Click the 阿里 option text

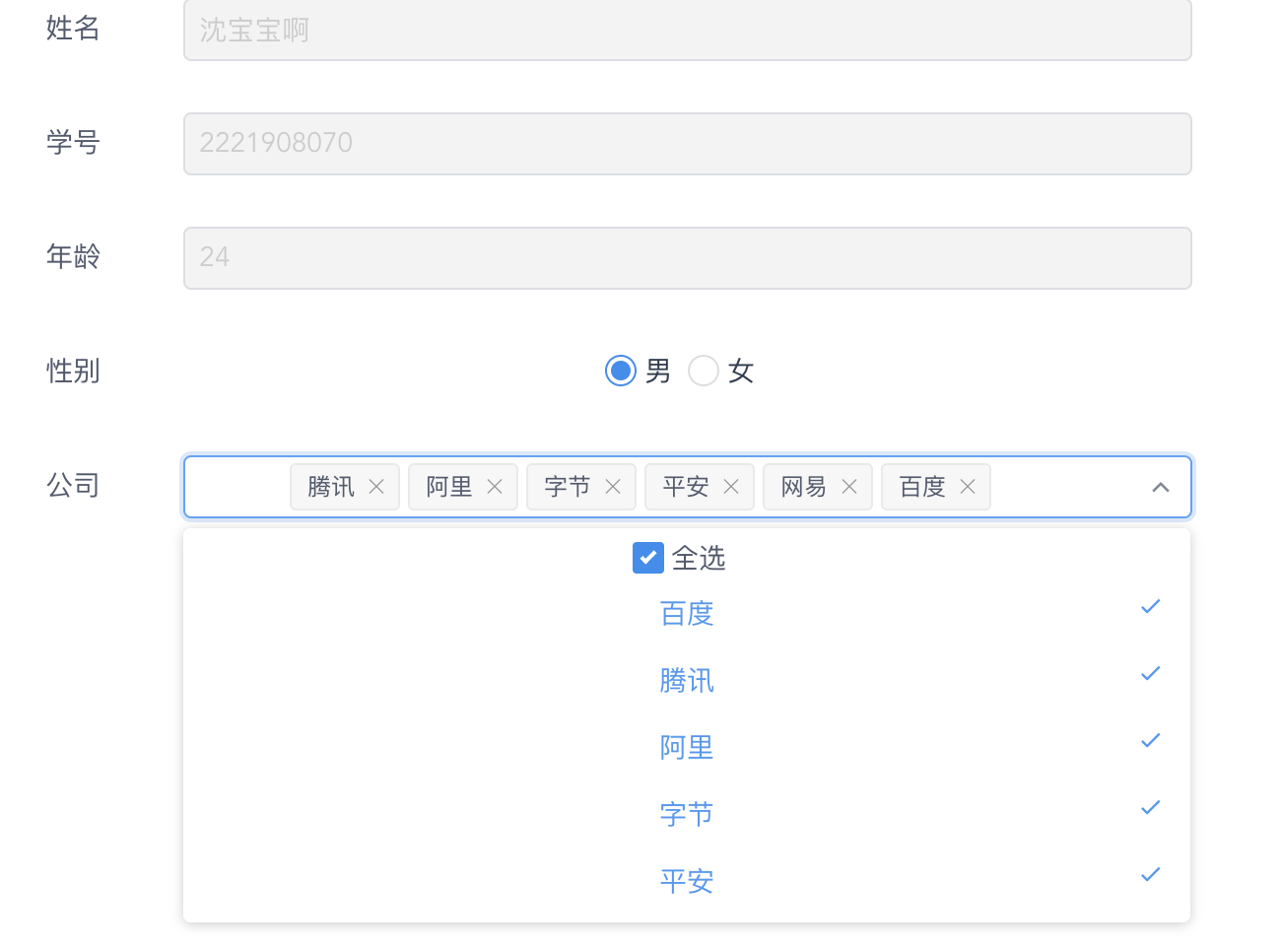click(x=687, y=747)
